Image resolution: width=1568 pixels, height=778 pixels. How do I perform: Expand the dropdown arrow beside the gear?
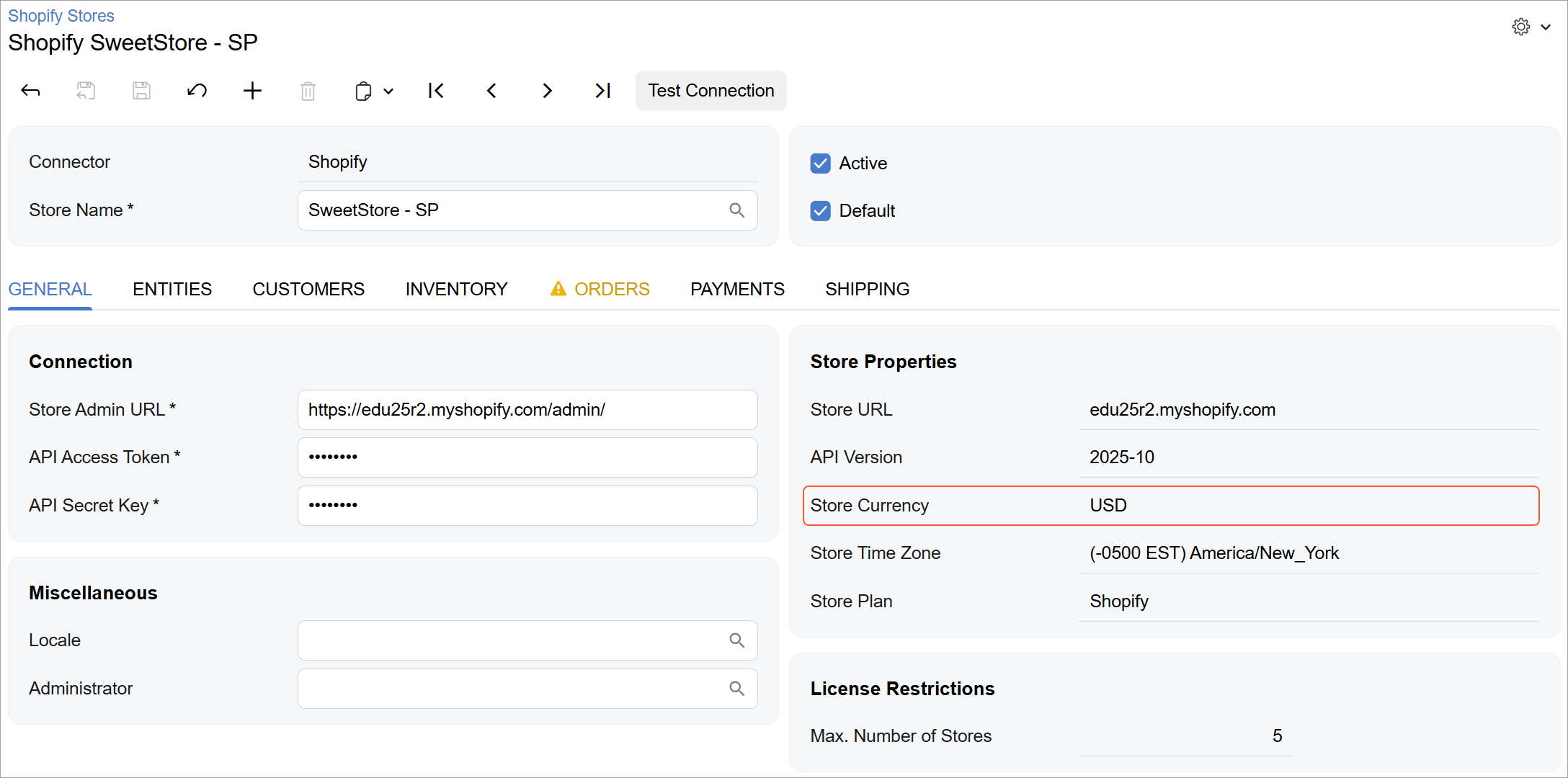(x=1546, y=27)
